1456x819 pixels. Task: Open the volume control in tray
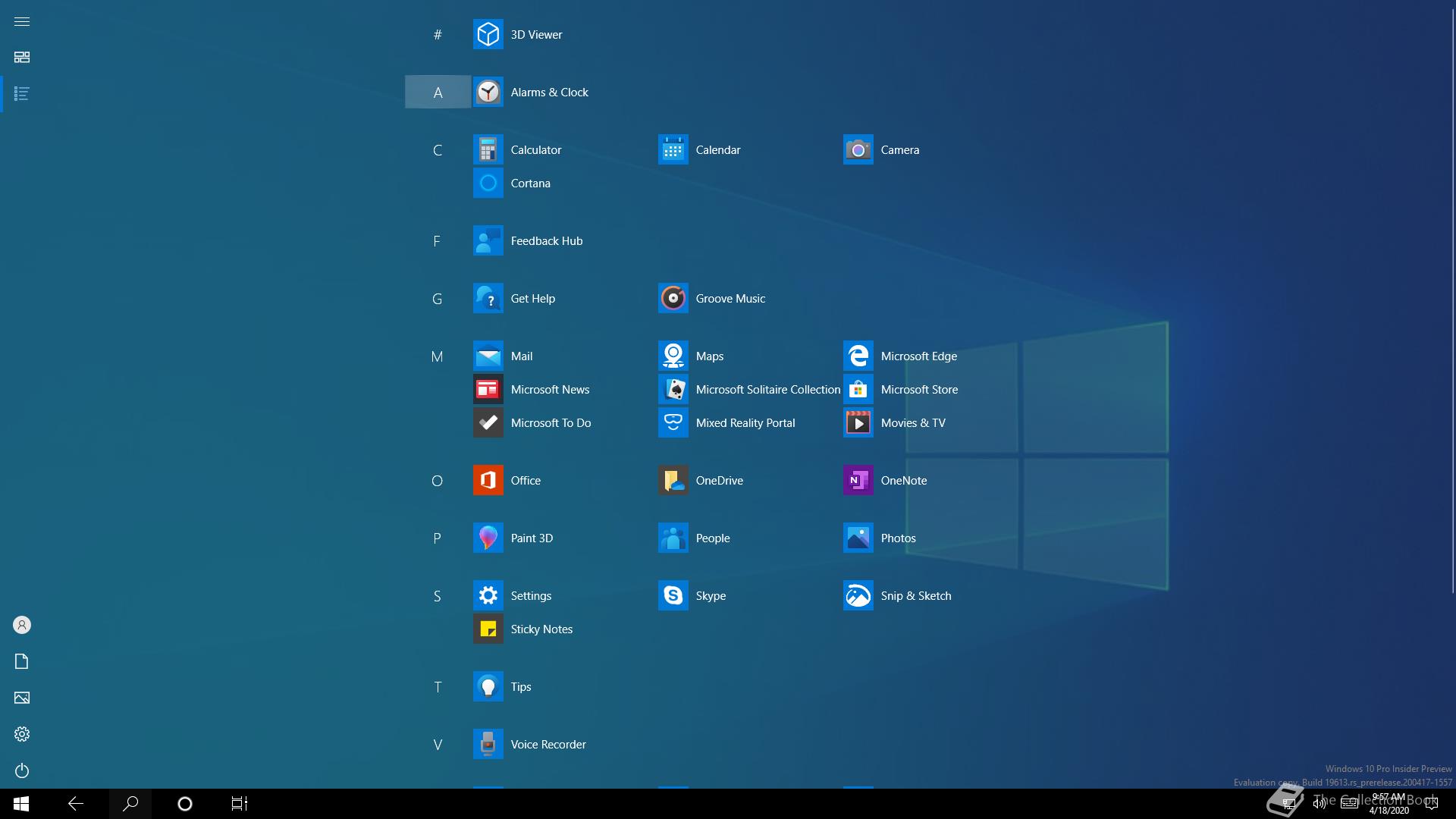1319,804
